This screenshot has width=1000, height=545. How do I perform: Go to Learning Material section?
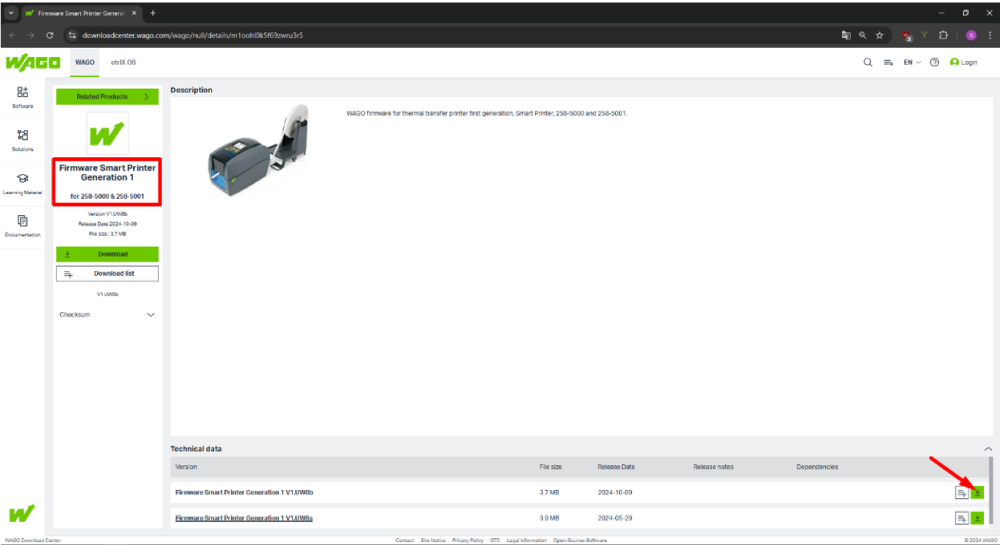click(x=22, y=182)
